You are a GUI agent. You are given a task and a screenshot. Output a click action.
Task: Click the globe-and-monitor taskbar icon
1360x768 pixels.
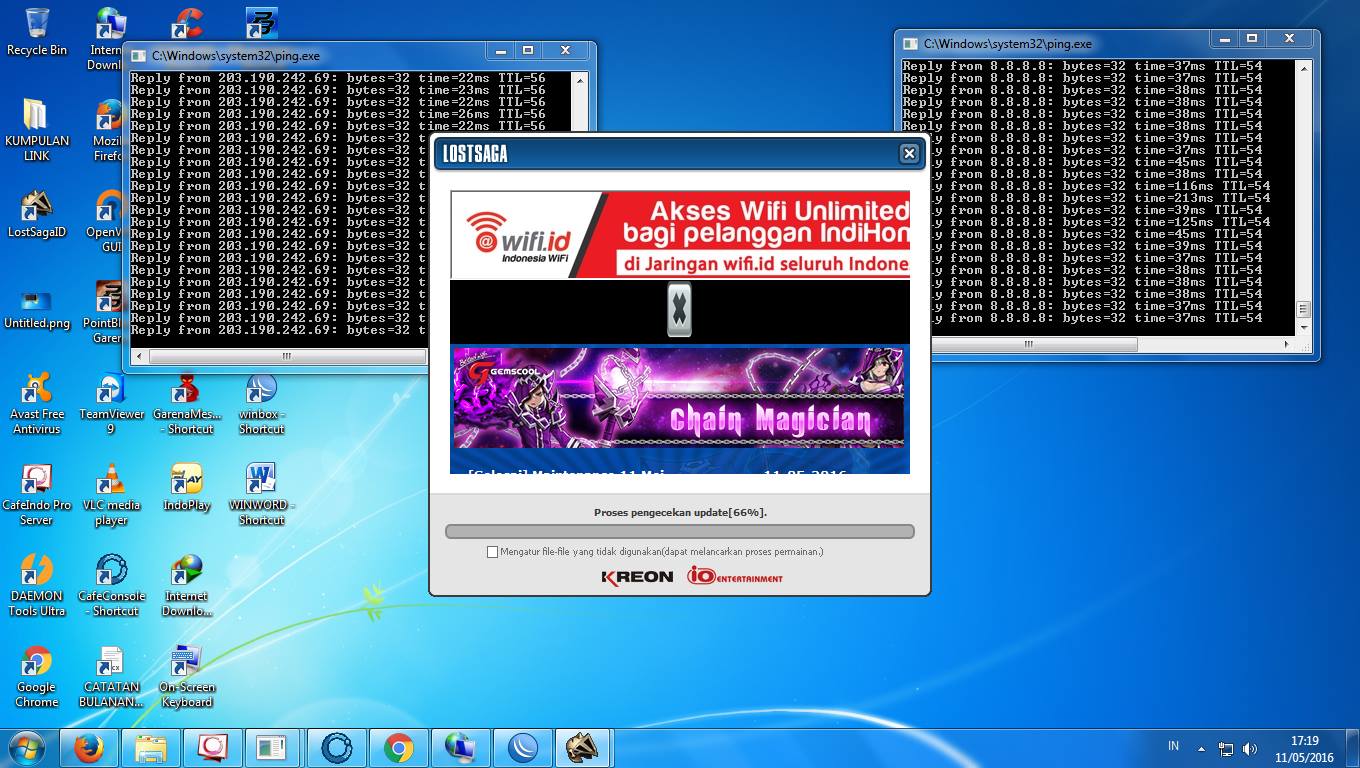[460, 748]
